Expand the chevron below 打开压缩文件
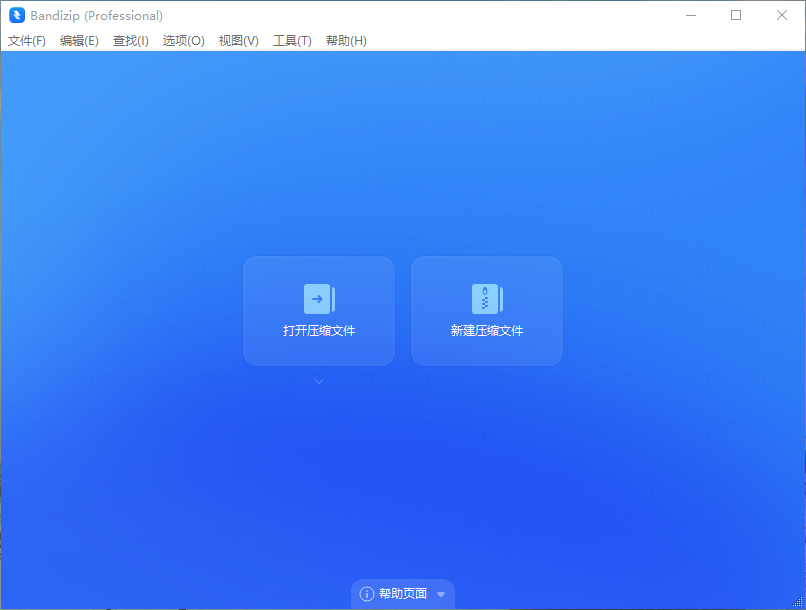Image resolution: width=806 pixels, height=610 pixels. 319,381
